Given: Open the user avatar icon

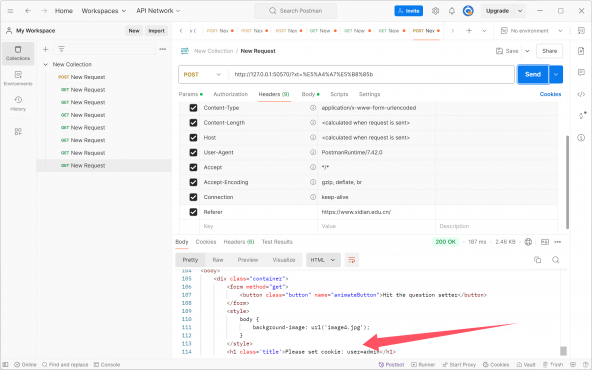Looking at the screenshot, I should click(x=468, y=11).
